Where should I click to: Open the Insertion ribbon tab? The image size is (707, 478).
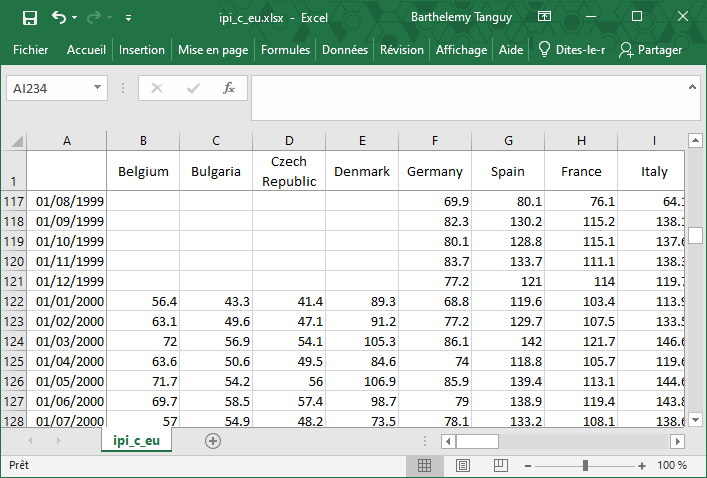(142, 50)
